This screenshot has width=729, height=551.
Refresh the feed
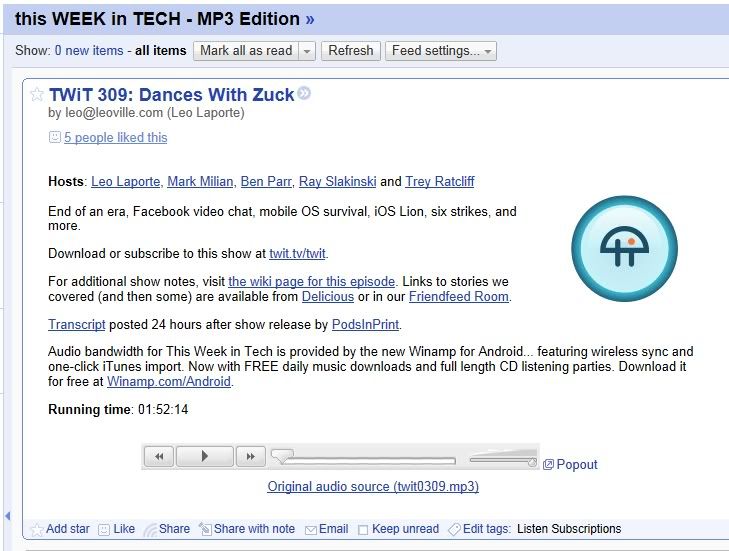tap(351, 51)
